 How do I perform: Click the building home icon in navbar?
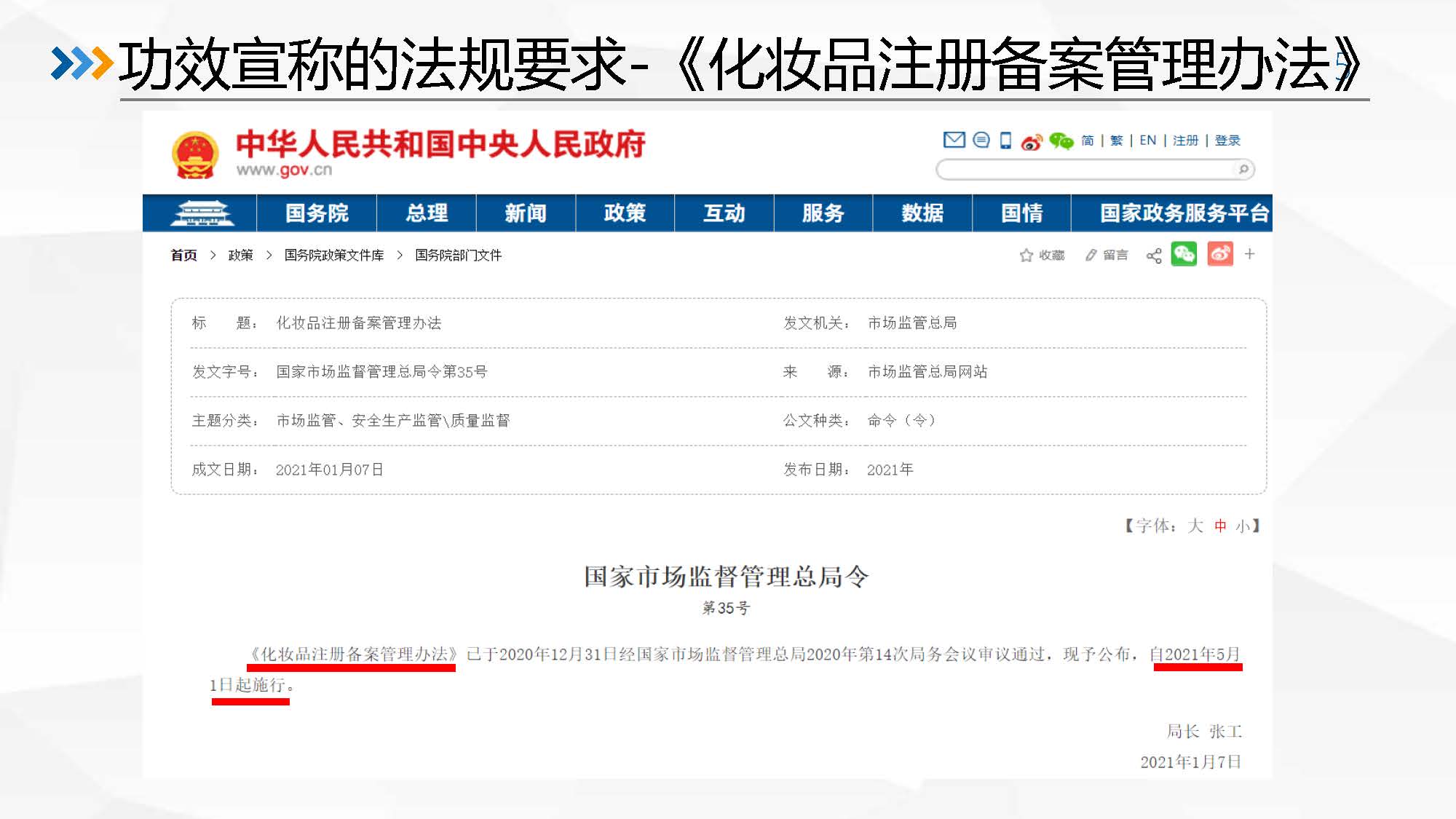tap(201, 213)
